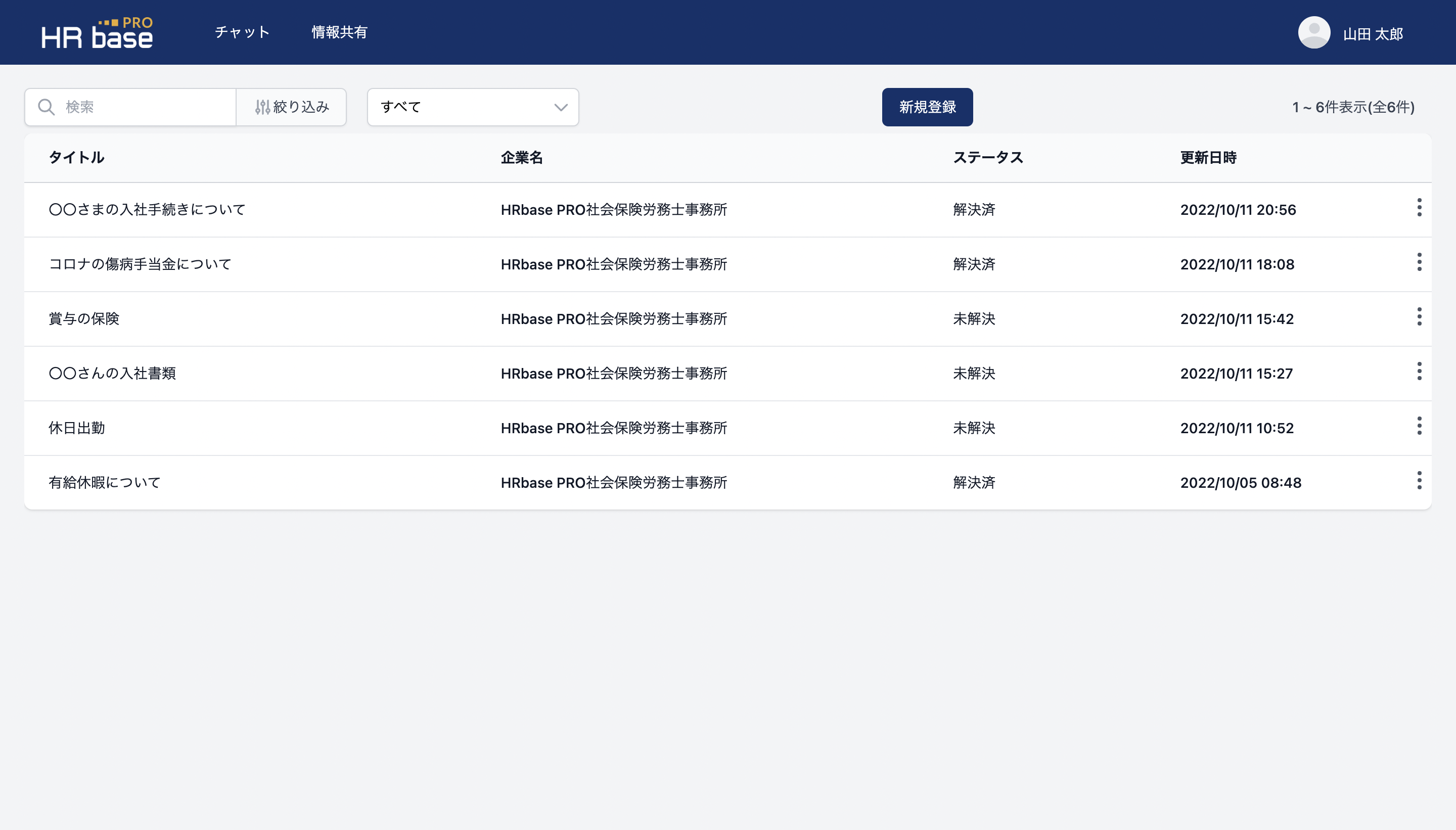Screen dimensions: 1456x830
Task: Click the 解決済 status of コロナの傷病手当金について
Action: (x=974, y=264)
